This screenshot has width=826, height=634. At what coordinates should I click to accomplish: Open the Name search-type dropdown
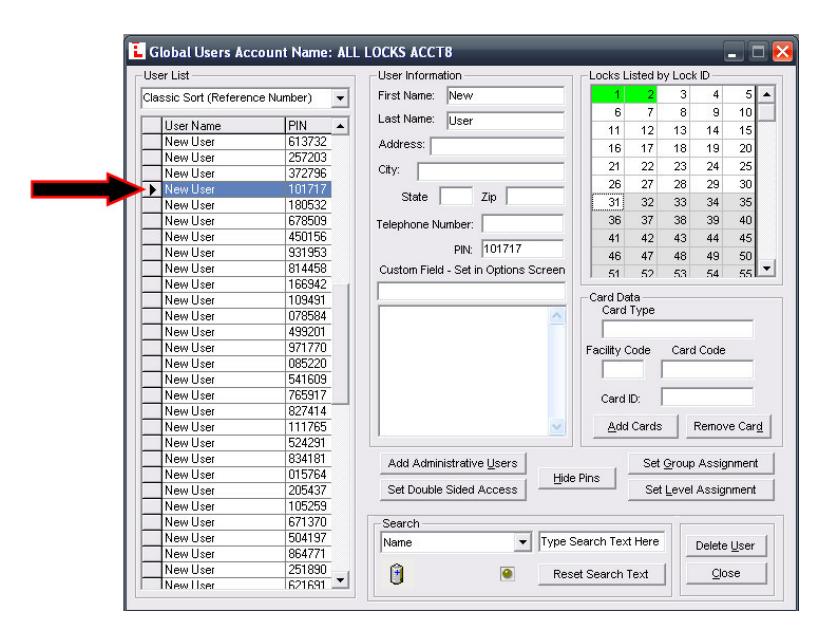(x=522, y=542)
